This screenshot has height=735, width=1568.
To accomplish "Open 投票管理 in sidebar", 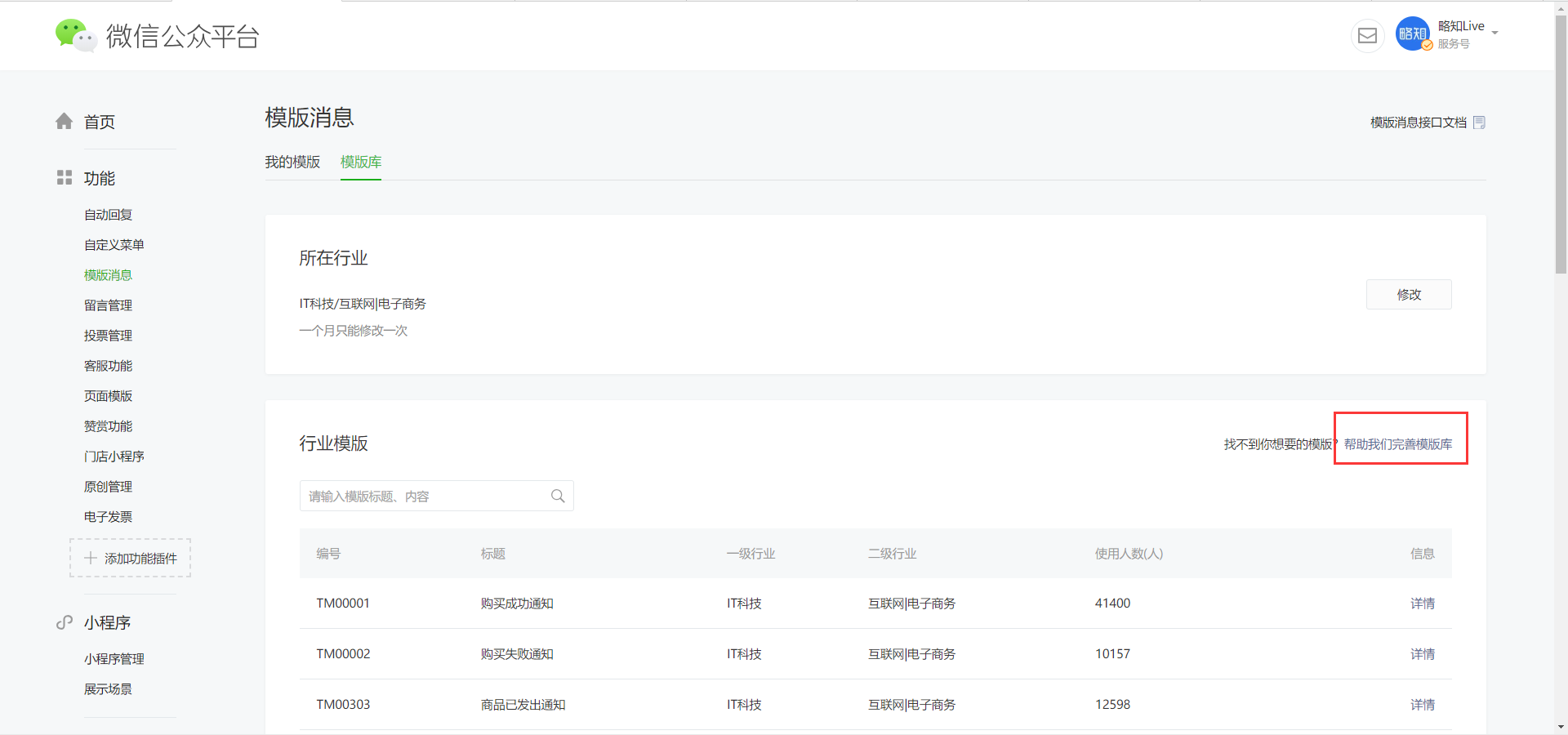I will [x=108, y=336].
